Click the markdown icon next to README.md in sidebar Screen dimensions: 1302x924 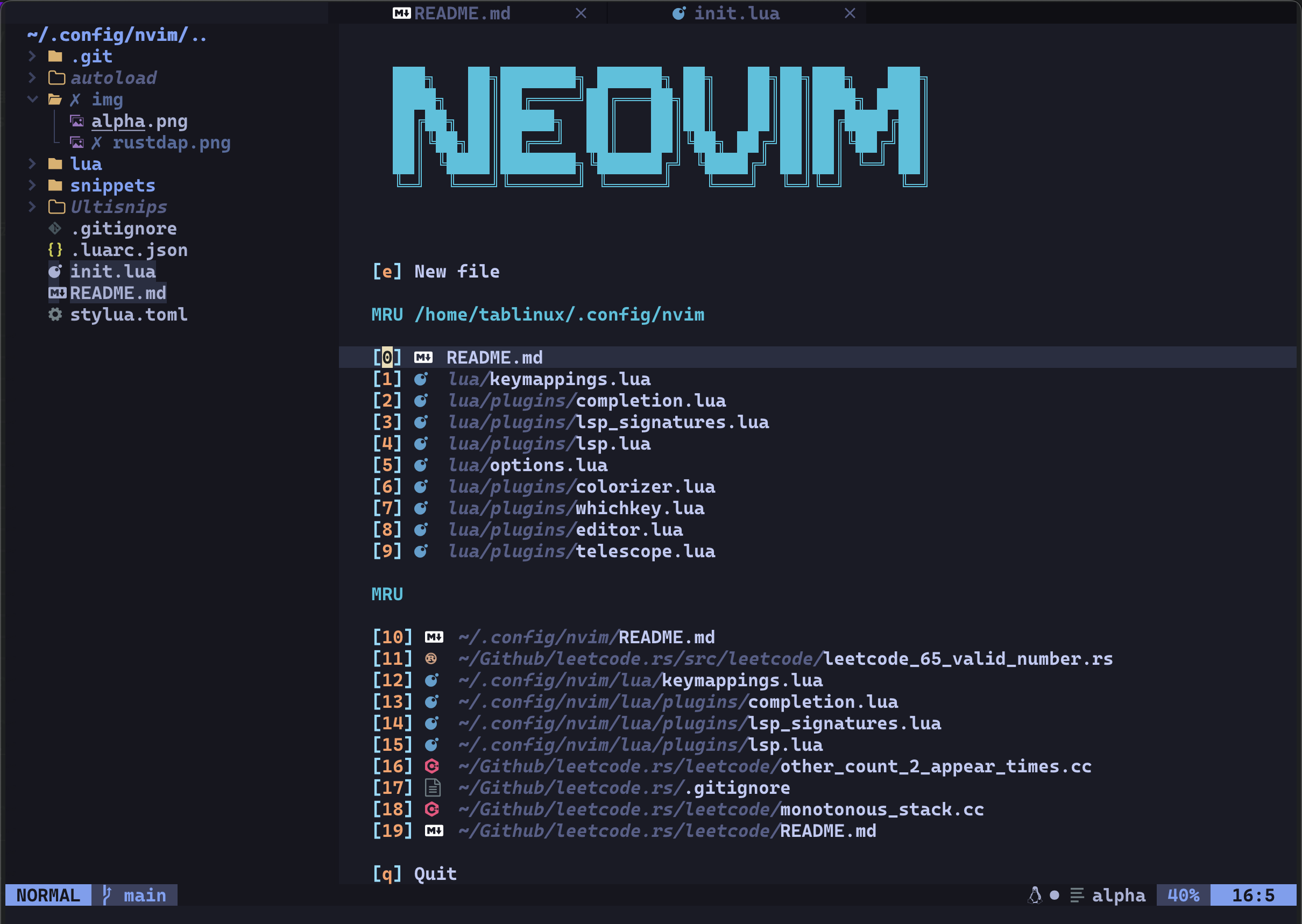click(x=57, y=293)
